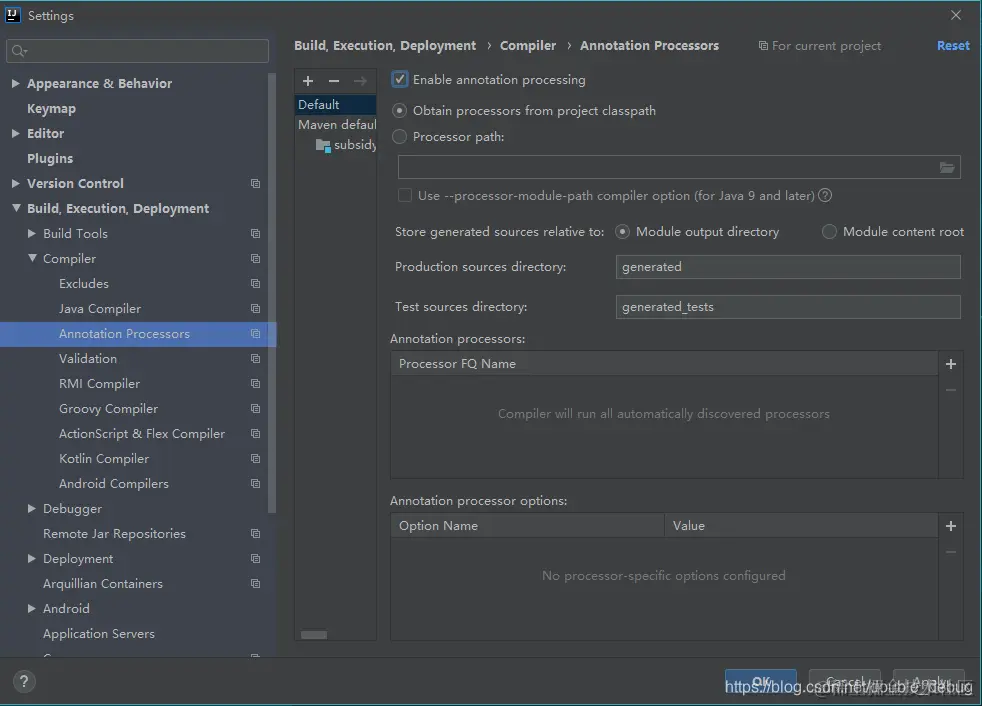Expand Build Tools node
The width and height of the screenshot is (982, 706).
(32, 234)
